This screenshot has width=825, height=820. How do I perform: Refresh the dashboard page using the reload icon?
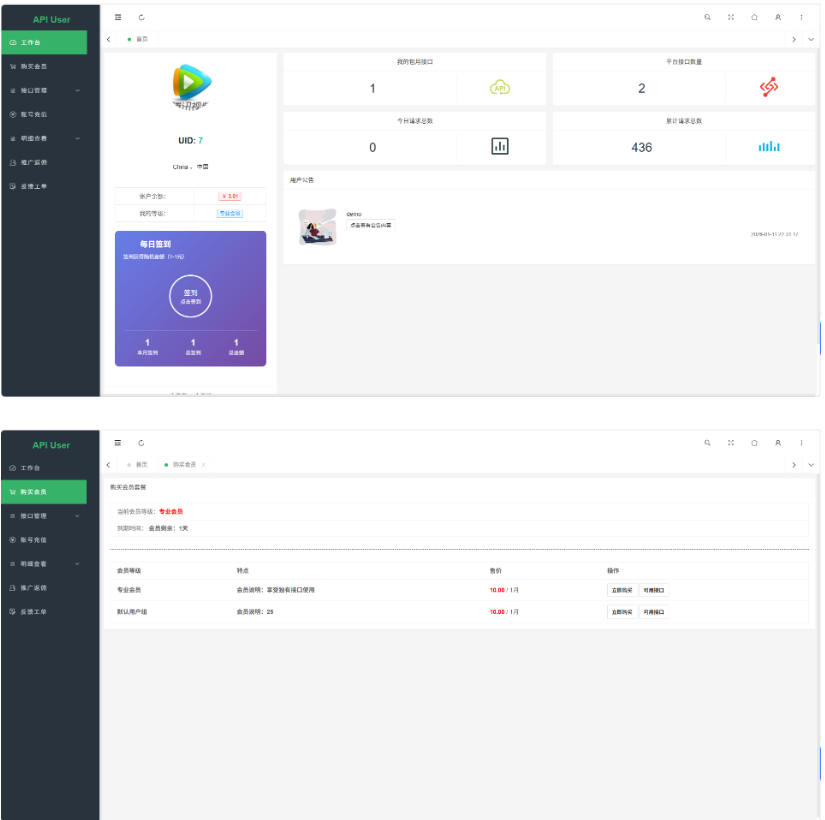click(141, 17)
